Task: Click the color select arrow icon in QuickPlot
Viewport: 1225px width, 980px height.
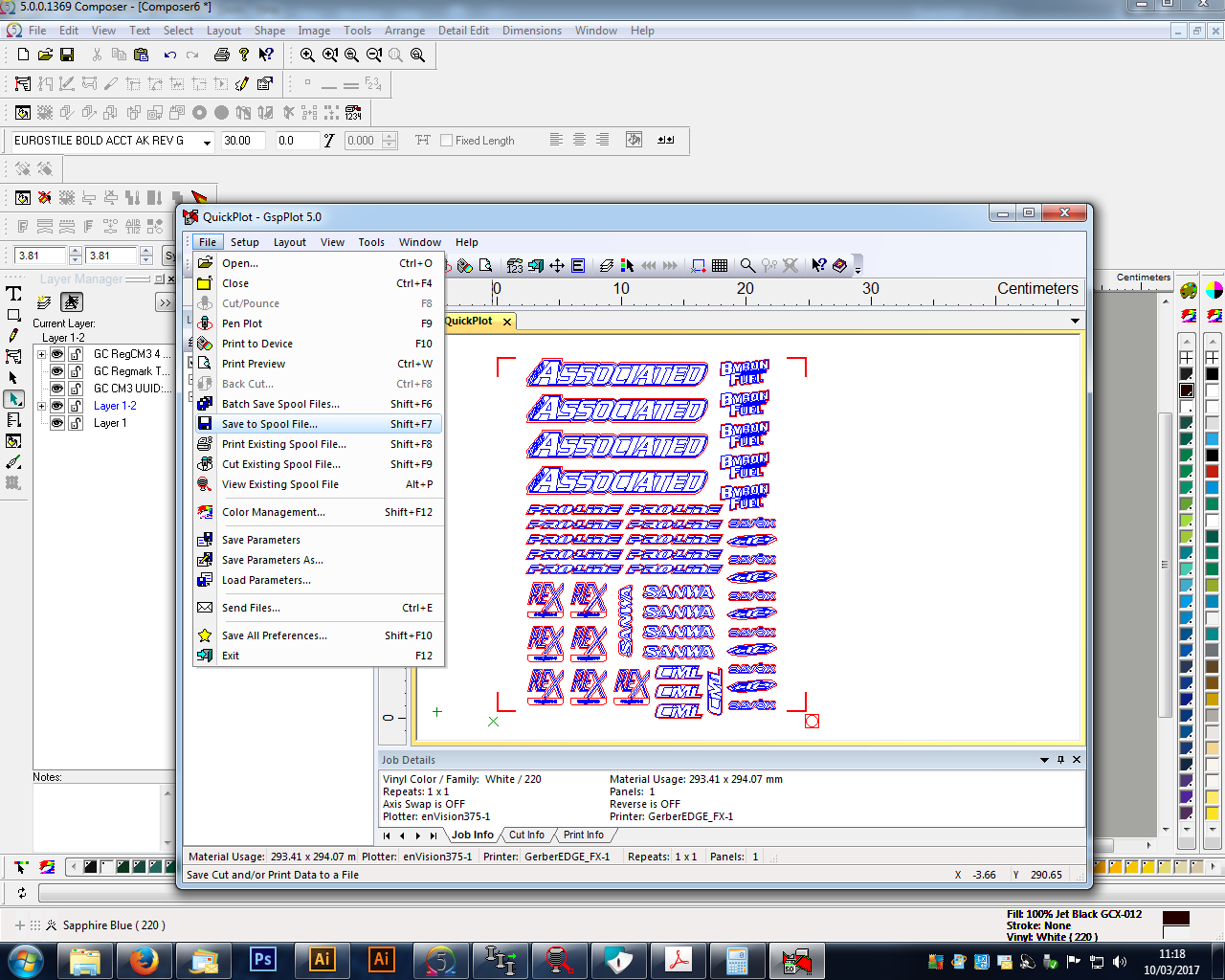Action: [627, 265]
